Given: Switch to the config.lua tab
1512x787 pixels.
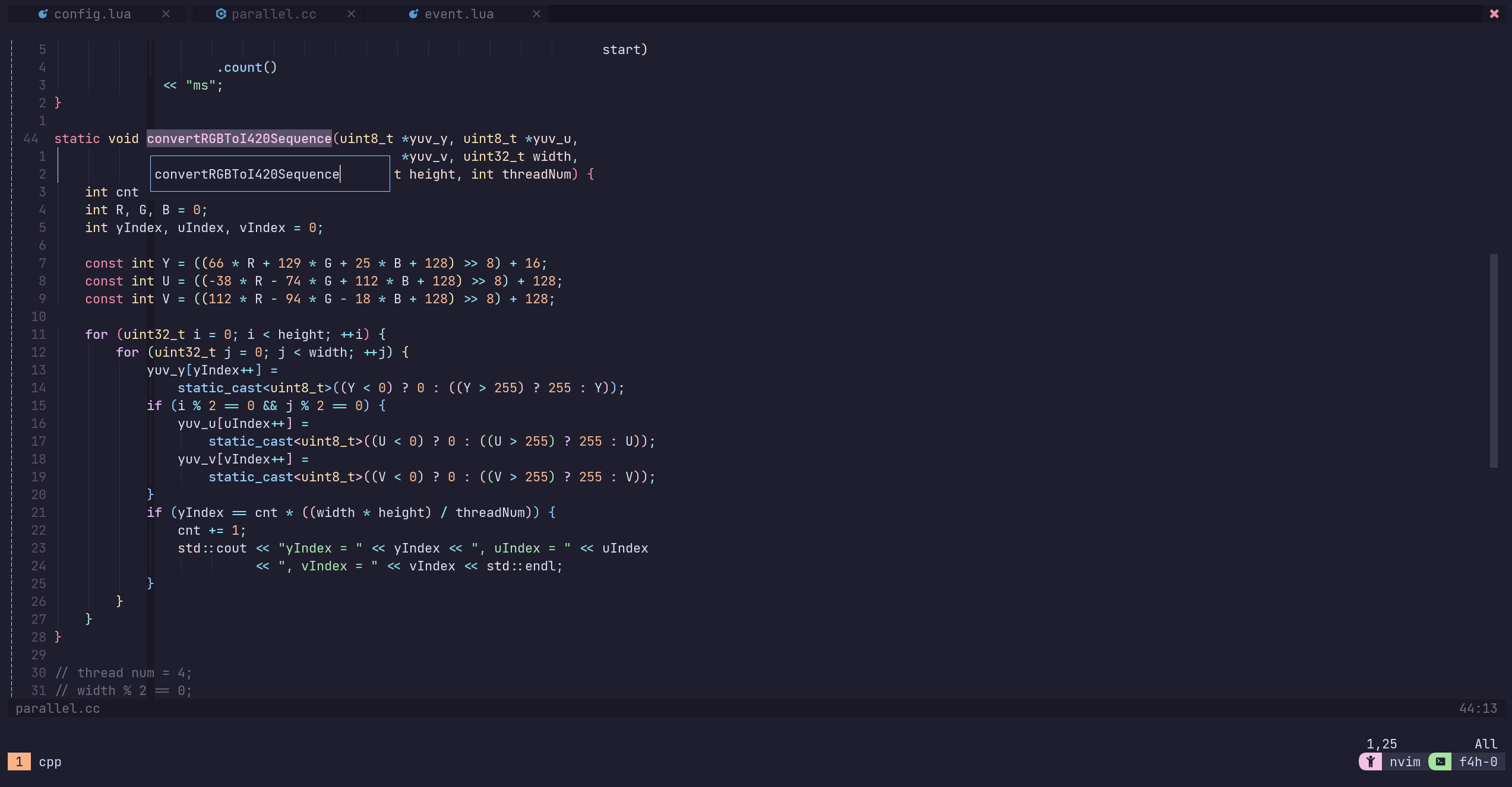Looking at the screenshot, I should click(x=92, y=14).
